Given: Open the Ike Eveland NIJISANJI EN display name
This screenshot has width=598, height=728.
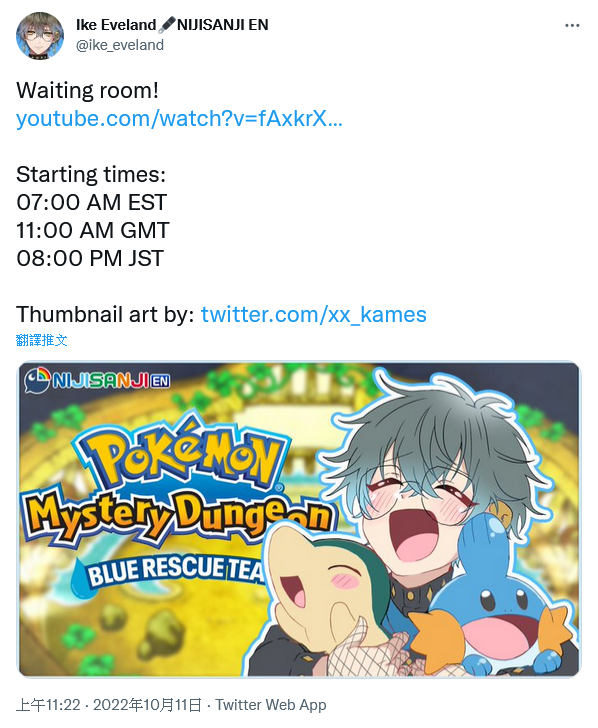Looking at the screenshot, I should pos(172,25).
